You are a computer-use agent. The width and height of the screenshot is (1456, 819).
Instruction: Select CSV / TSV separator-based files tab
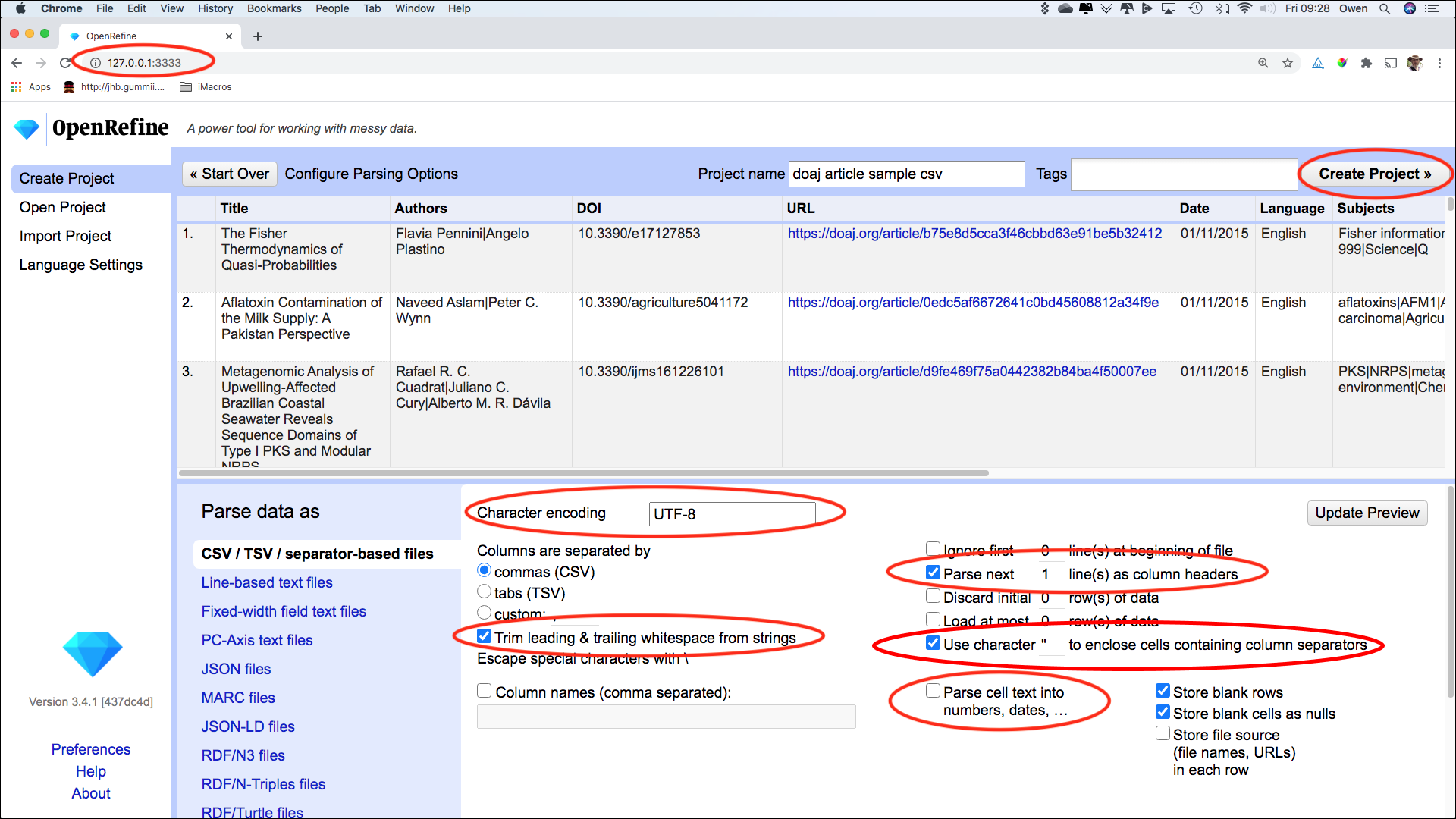point(316,551)
